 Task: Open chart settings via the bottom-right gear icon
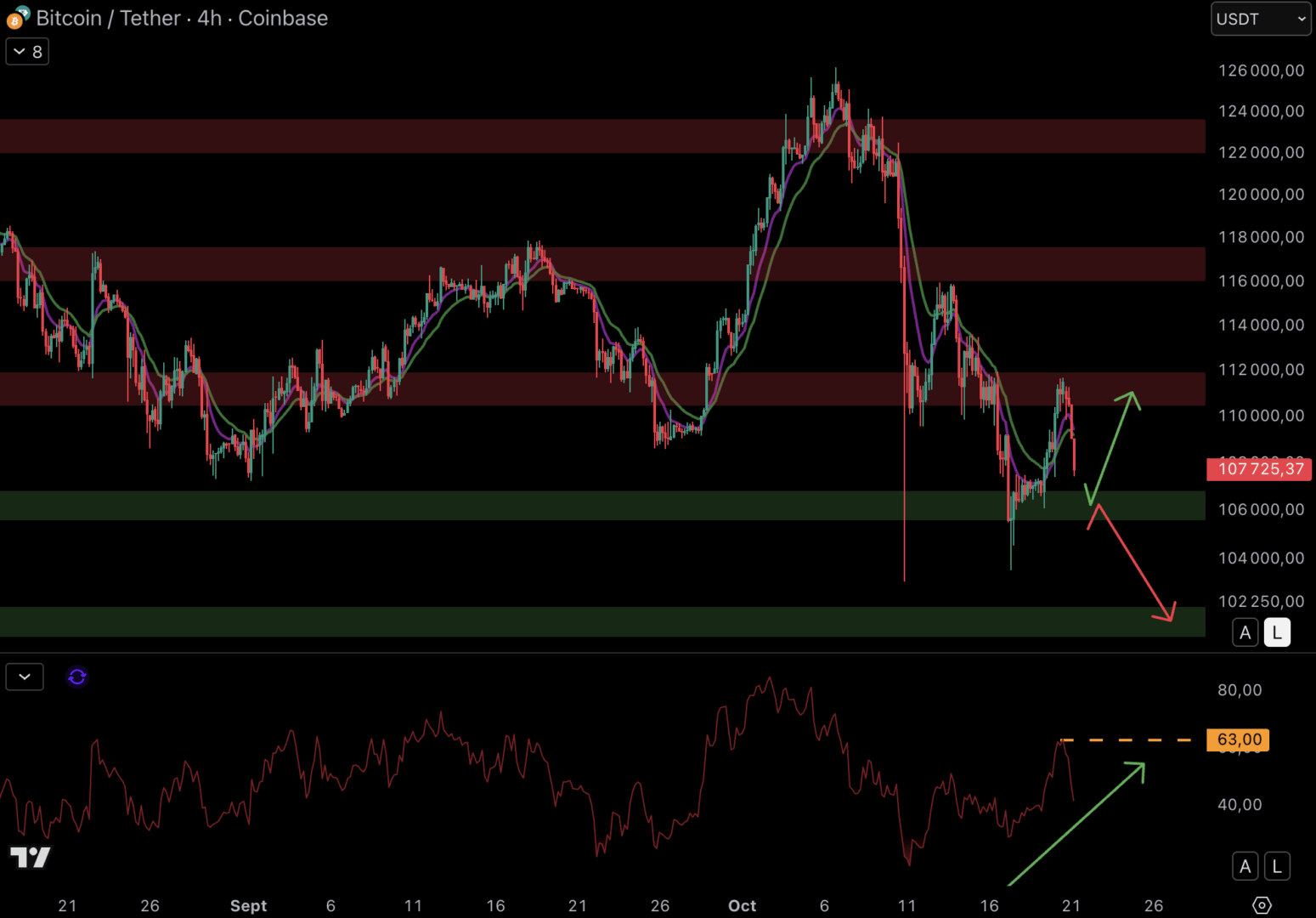point(1262,905)
